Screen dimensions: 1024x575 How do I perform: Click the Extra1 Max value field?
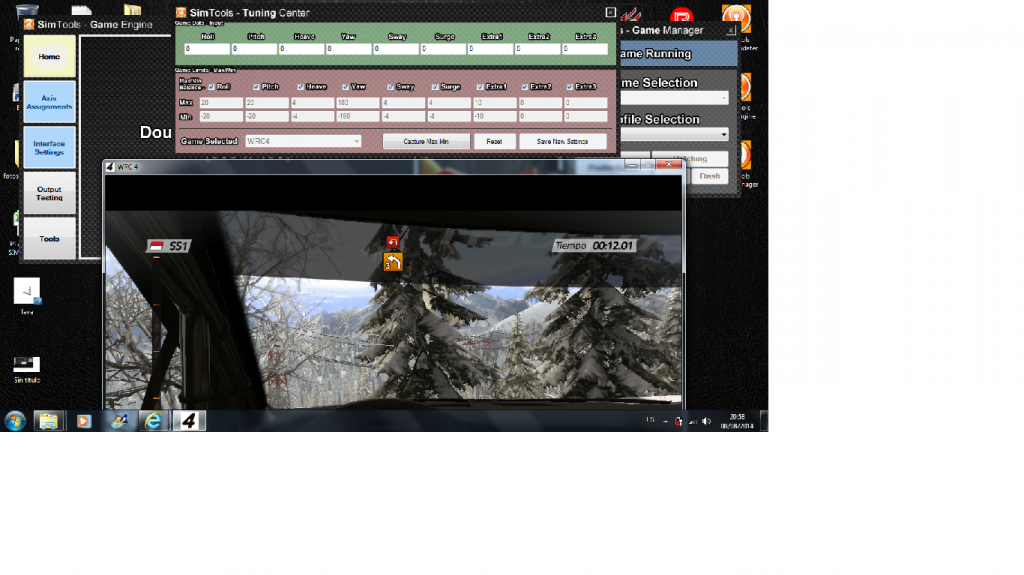[x=494, y=103]
